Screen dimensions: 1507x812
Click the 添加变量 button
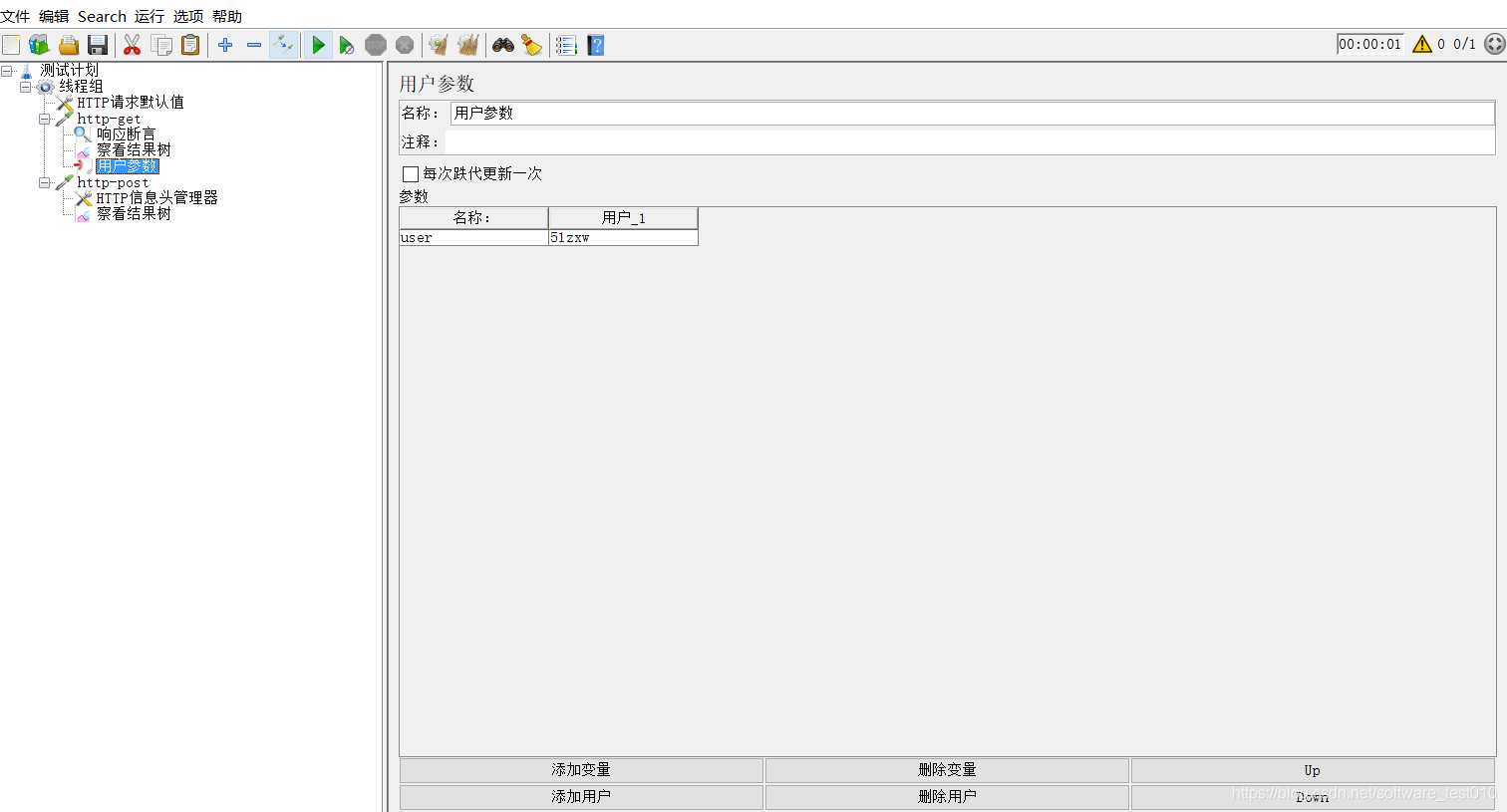click(x=581, y=770)
